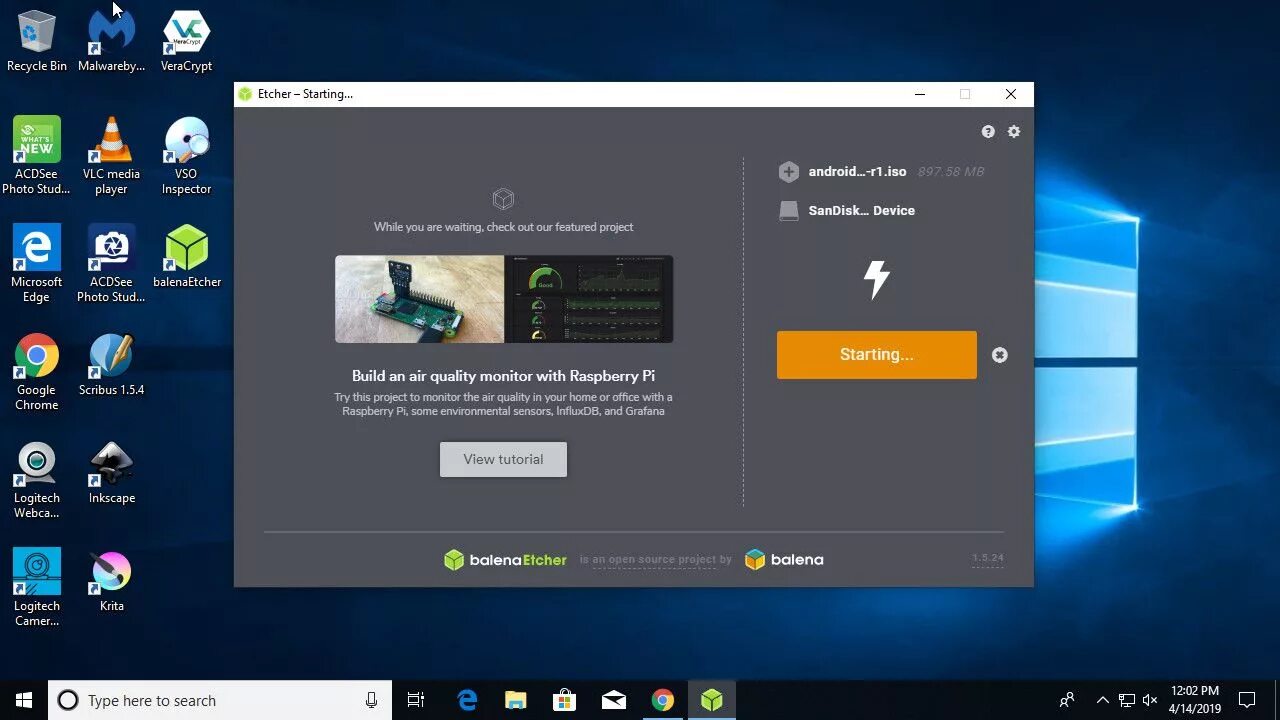Viewport: 1280px width, 720px height.
Task: Open Google Chrome desktop shortcut
Action: tap(37, 372)
